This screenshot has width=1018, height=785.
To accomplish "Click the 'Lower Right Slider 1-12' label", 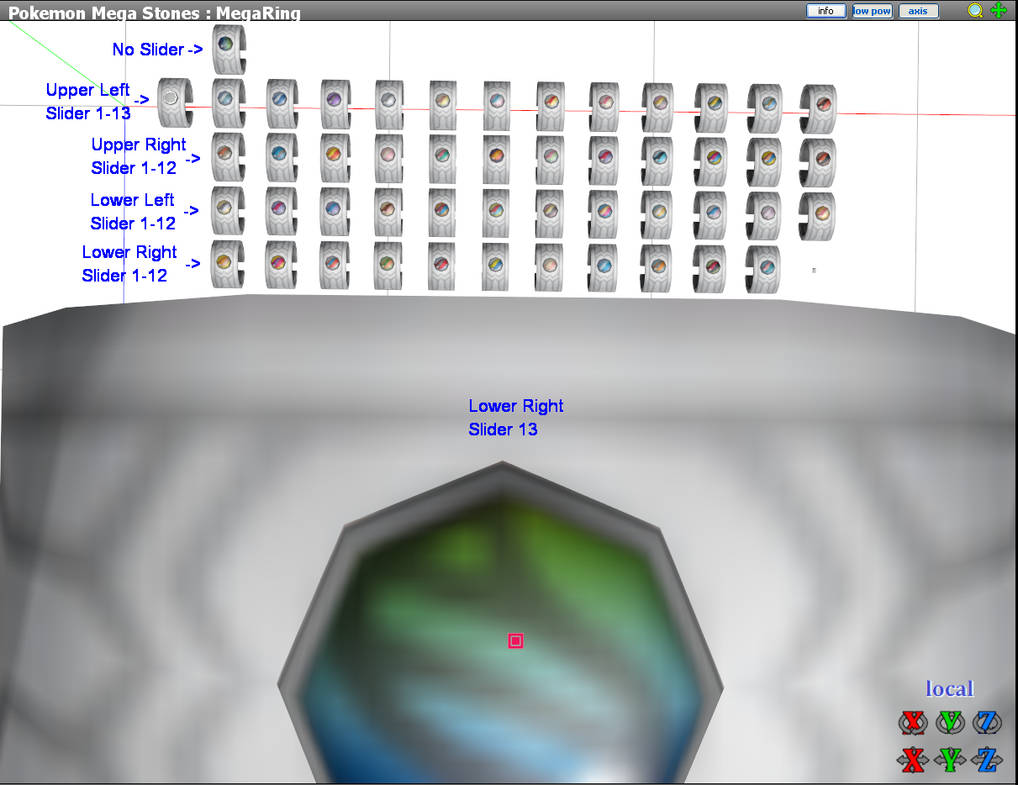I will pos(129,264).
